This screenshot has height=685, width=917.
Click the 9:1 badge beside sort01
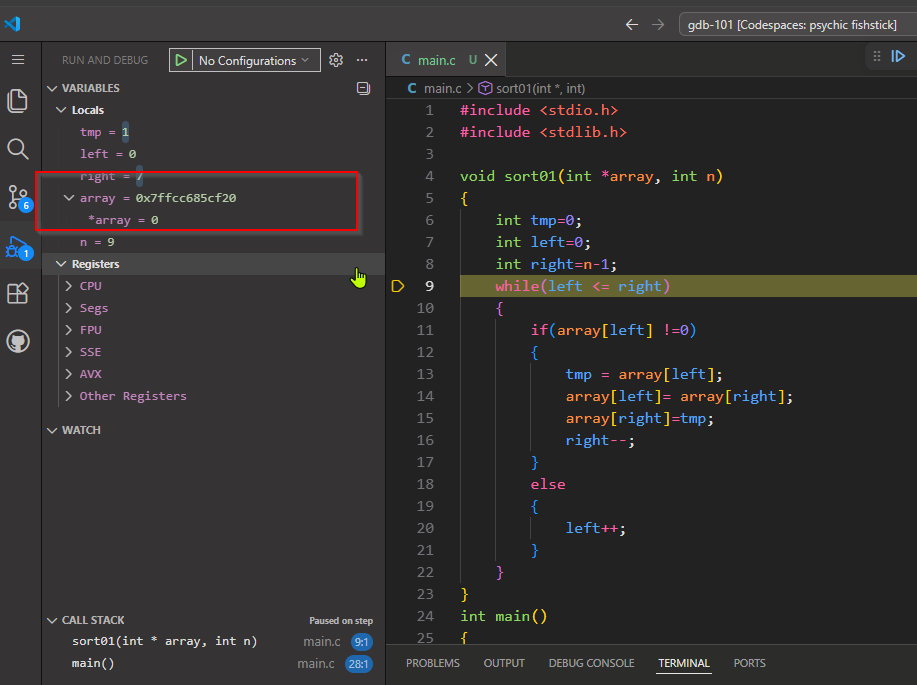(x=361, y=642)
